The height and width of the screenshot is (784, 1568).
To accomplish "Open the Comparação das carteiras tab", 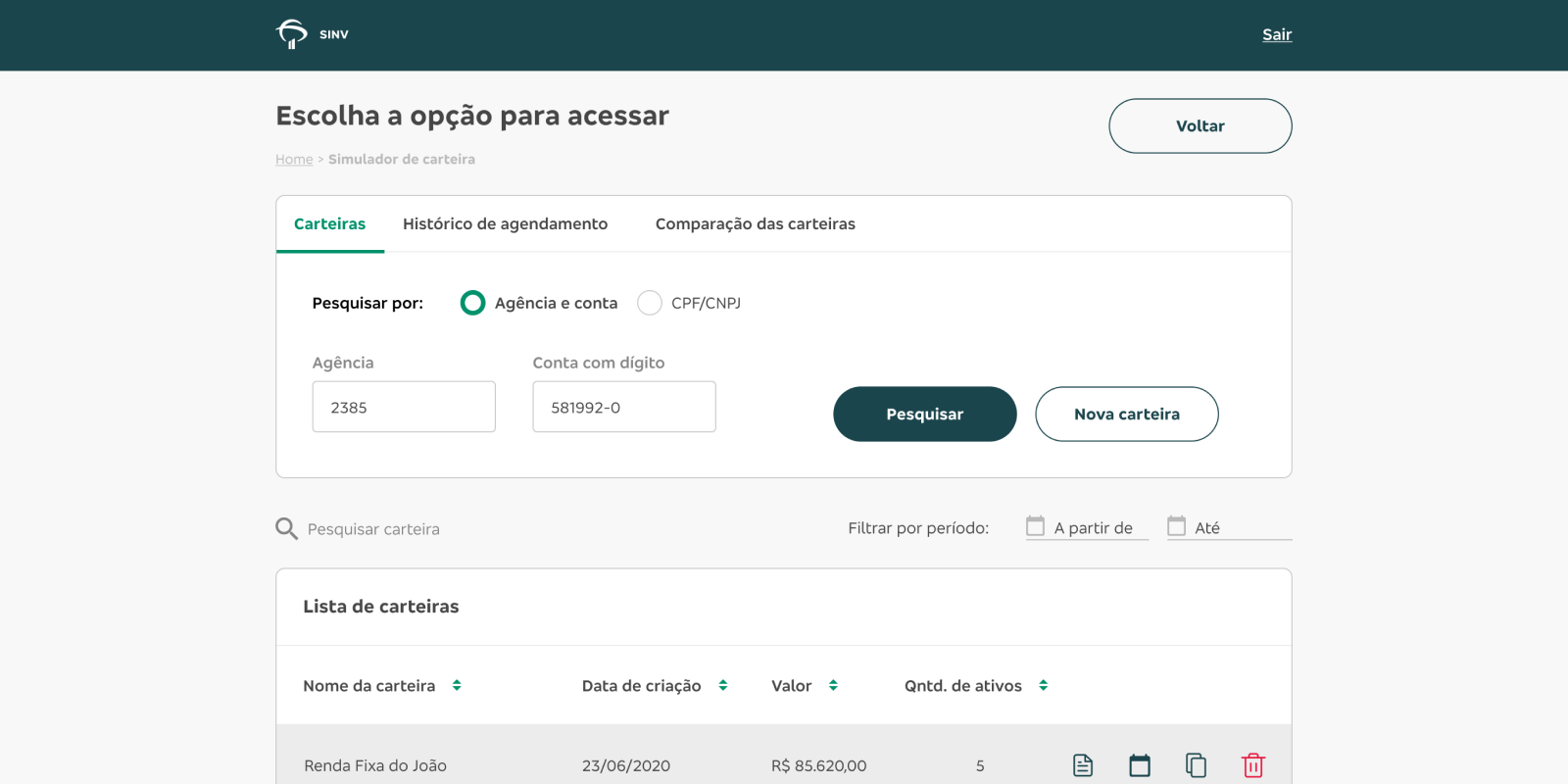I will (756, 224).
